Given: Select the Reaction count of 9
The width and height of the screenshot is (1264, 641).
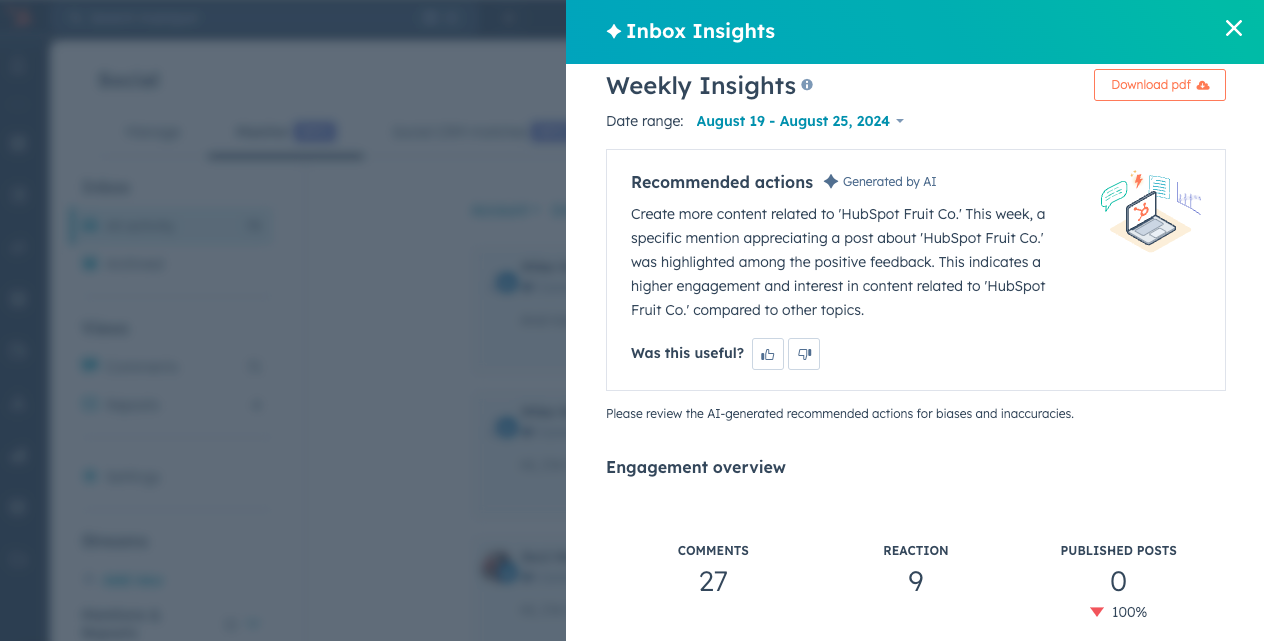Looking at the screenshot, I should [x=915, y=581].
